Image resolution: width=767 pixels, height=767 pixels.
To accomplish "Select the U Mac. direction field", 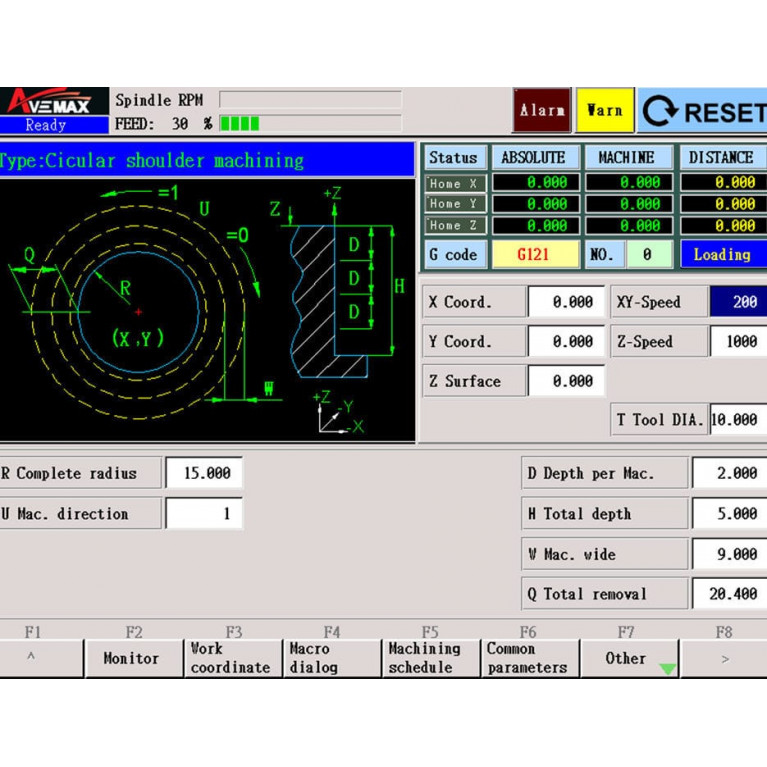I will click(204, 514).
